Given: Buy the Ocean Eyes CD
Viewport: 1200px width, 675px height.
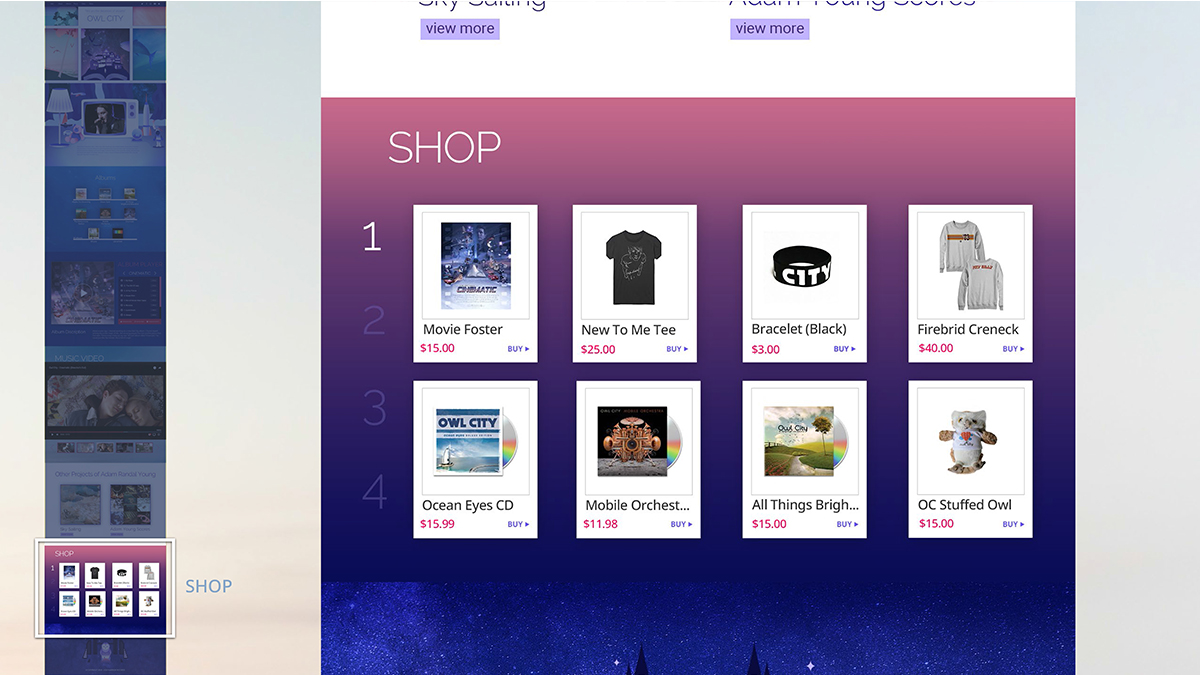Looking at the screenshot, I should [x=518, y=524].
